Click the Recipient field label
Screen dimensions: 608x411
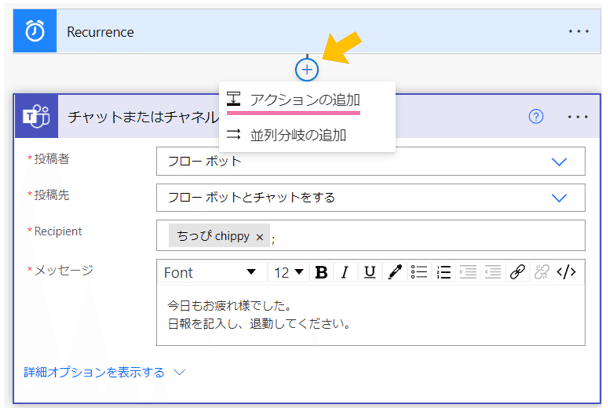[x=58, y=231]
